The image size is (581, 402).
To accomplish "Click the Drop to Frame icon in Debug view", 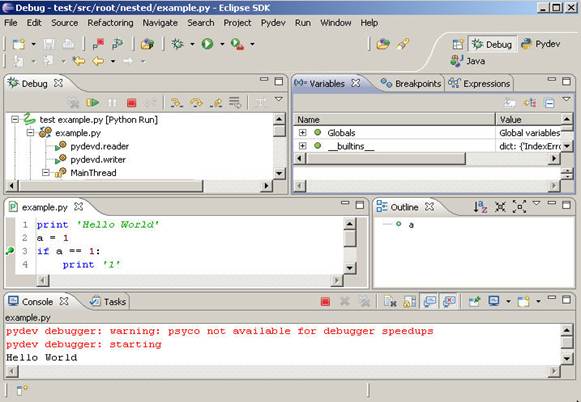I will click(235, 102).
